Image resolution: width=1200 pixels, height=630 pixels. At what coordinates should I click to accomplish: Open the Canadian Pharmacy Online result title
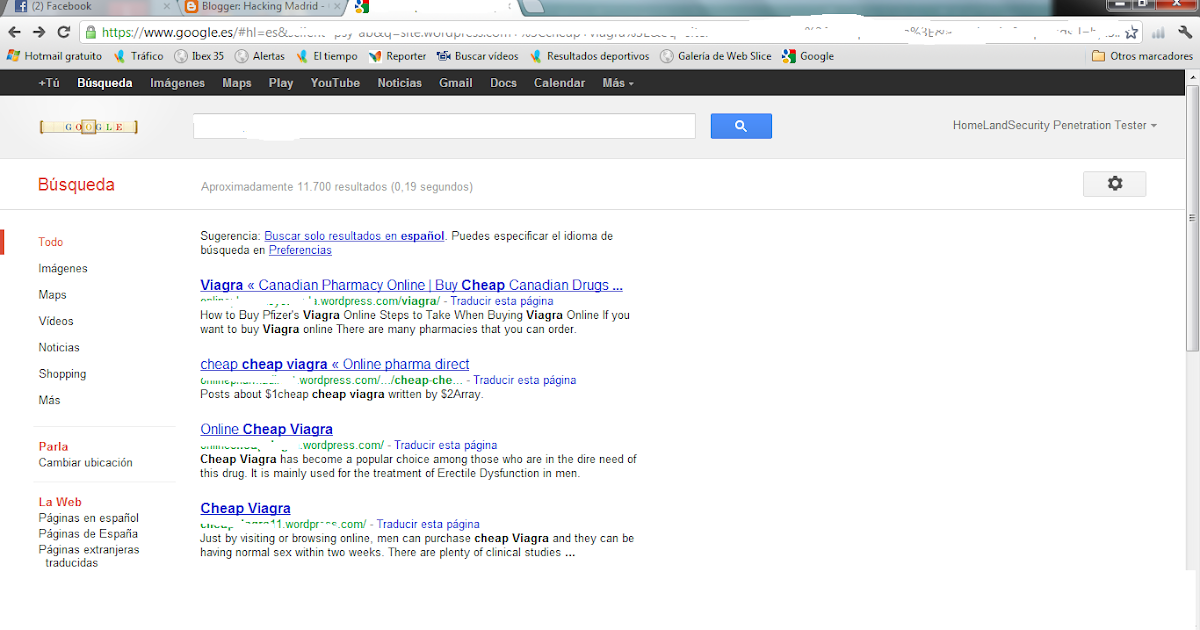coord(411,285)
